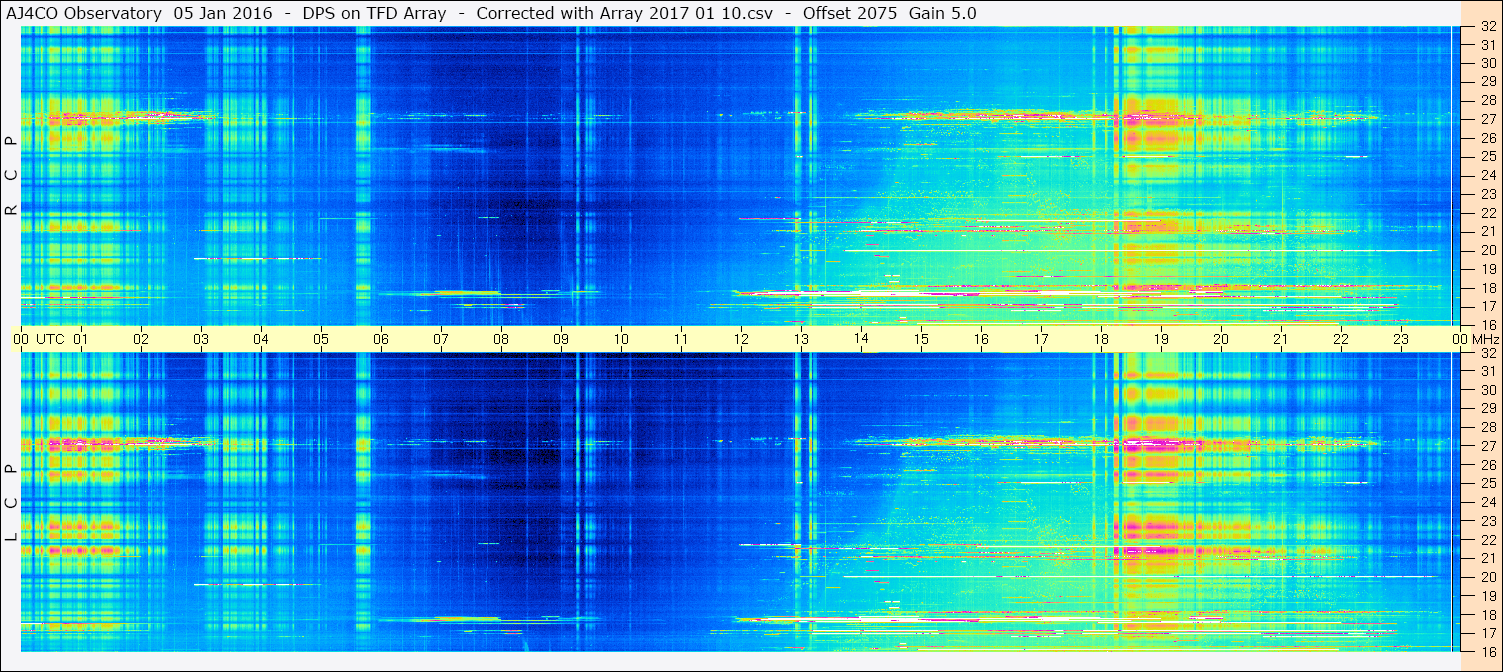The image size is (1503, 672).
Task: Click the 32 MHz label in LCP panel
Action: [x=1487, y=353]
